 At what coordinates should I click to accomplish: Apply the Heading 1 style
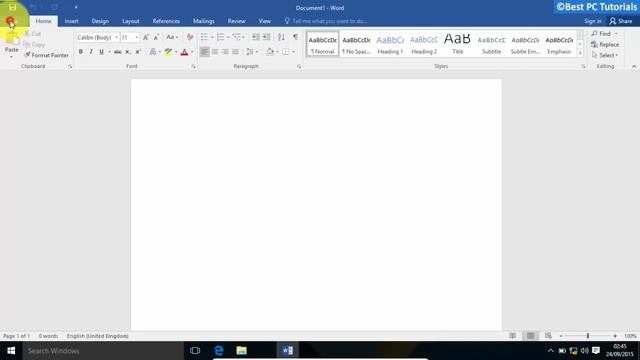pyautogui.click(x=390, y=44)
